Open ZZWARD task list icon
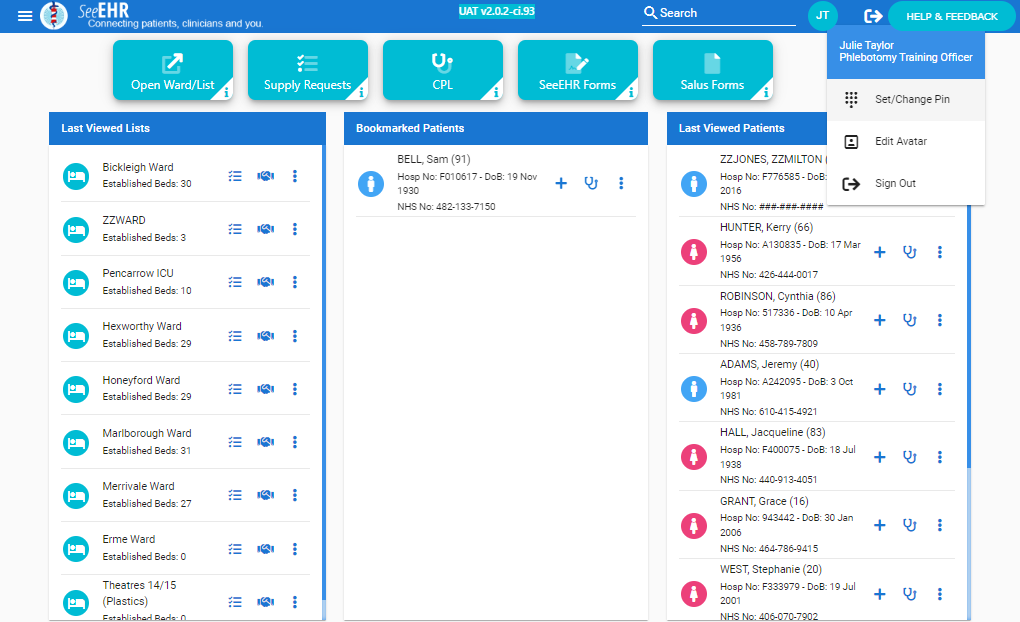The image size is (1020, 622). point(235,229)
